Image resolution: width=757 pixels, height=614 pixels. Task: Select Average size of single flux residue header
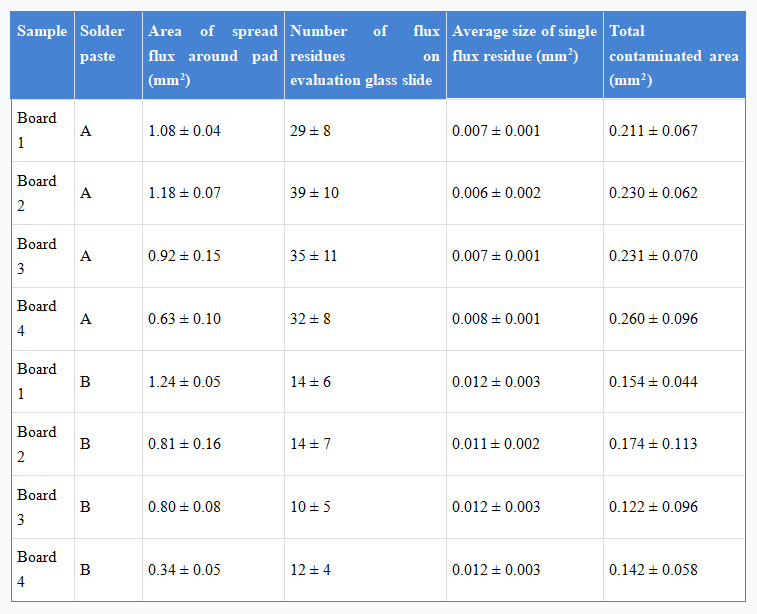[x=524, y=44]
